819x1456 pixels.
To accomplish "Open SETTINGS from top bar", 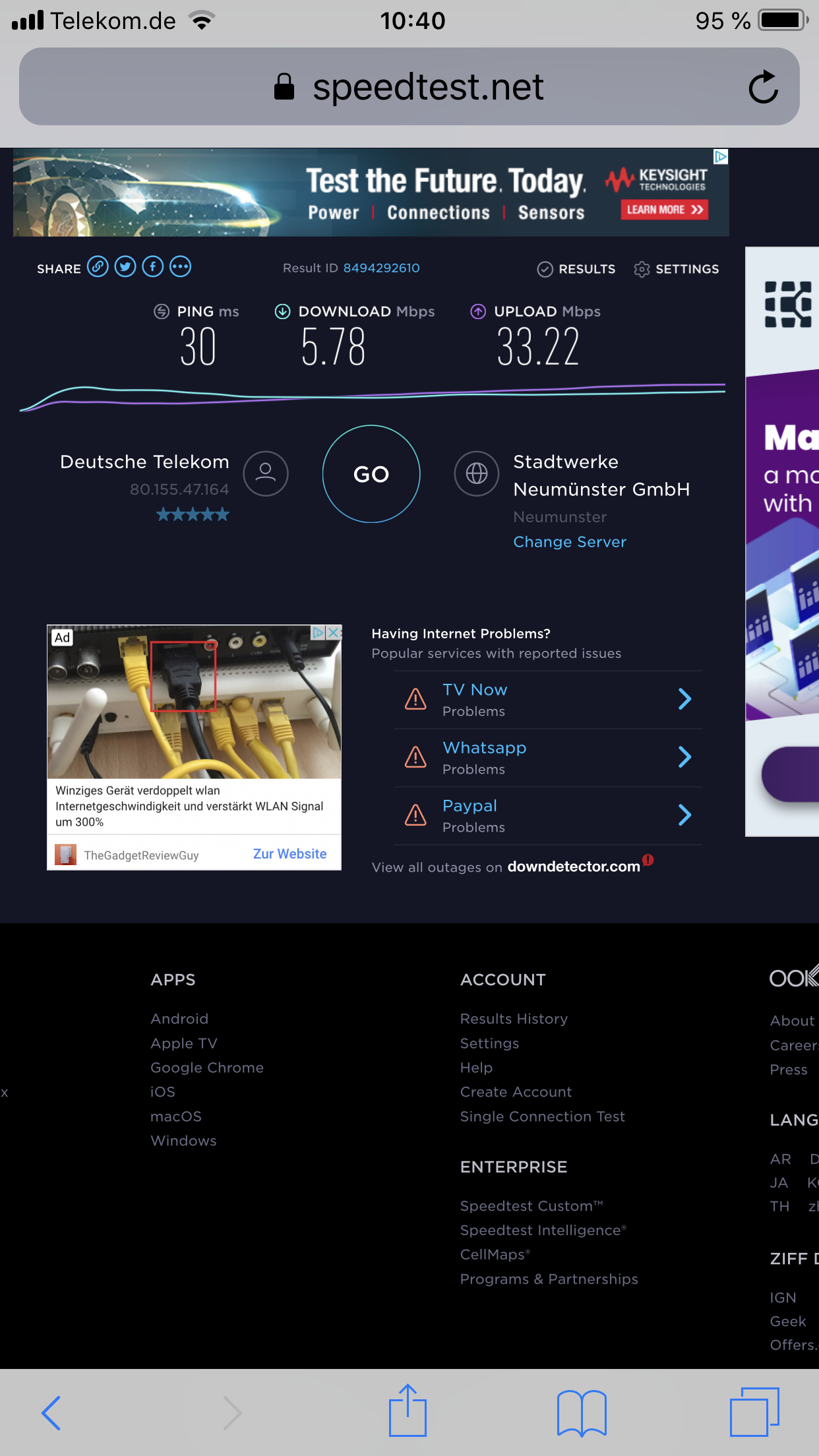I will click(x=677, y=269).
